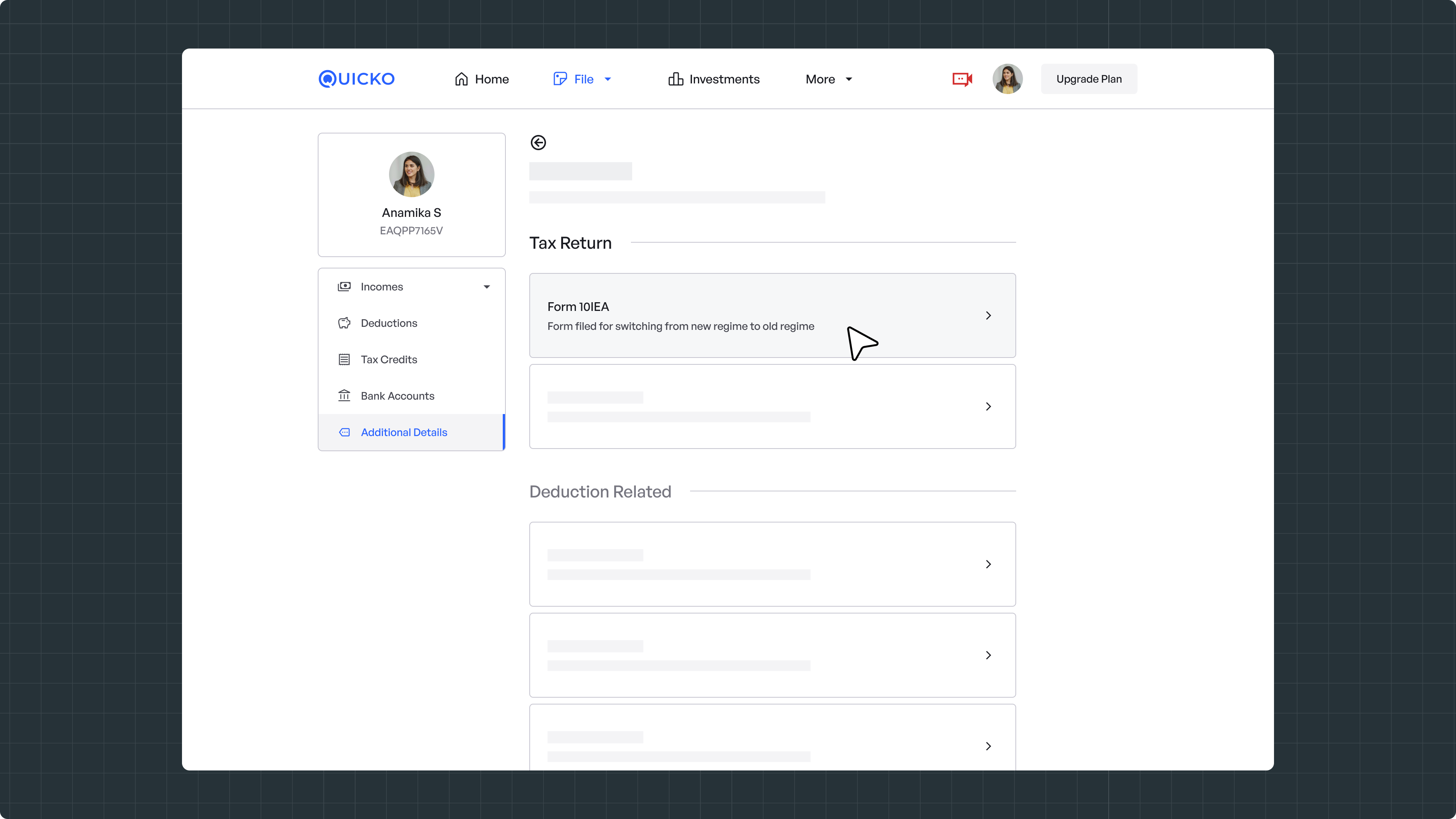Open the second Tax Return card chevron
The image size is (1456, 819).
point(988,406)
